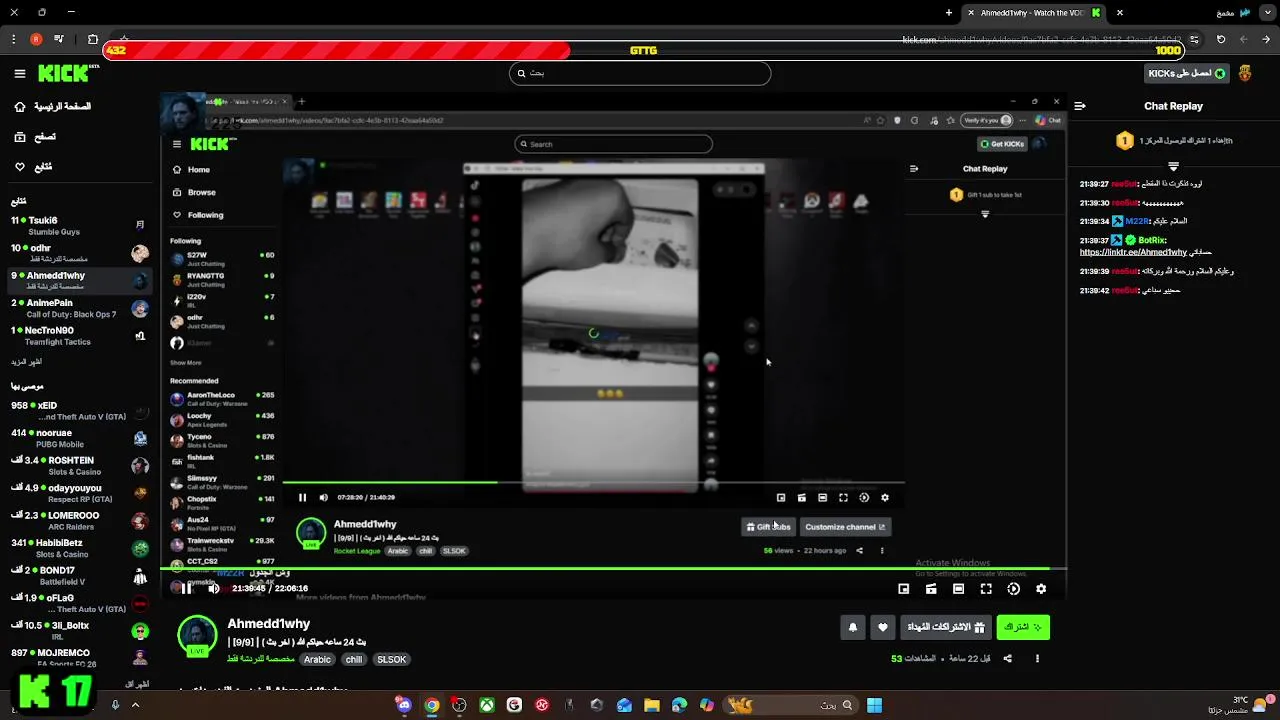Click the green Subscribe button
Screen dimensions: 1280x720
(1023, 627)
